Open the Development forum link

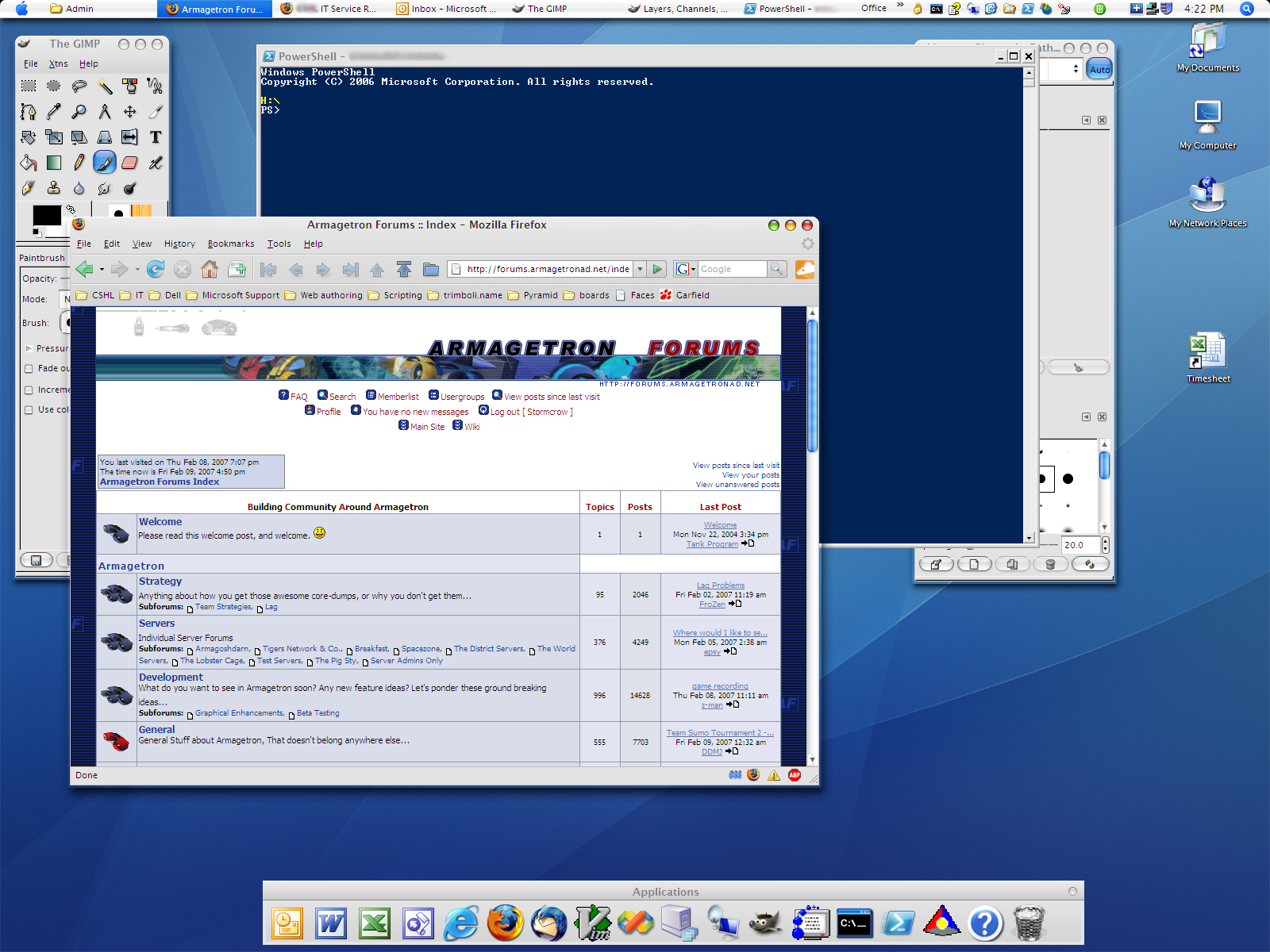pyautogui.click(x=171, y=677)
